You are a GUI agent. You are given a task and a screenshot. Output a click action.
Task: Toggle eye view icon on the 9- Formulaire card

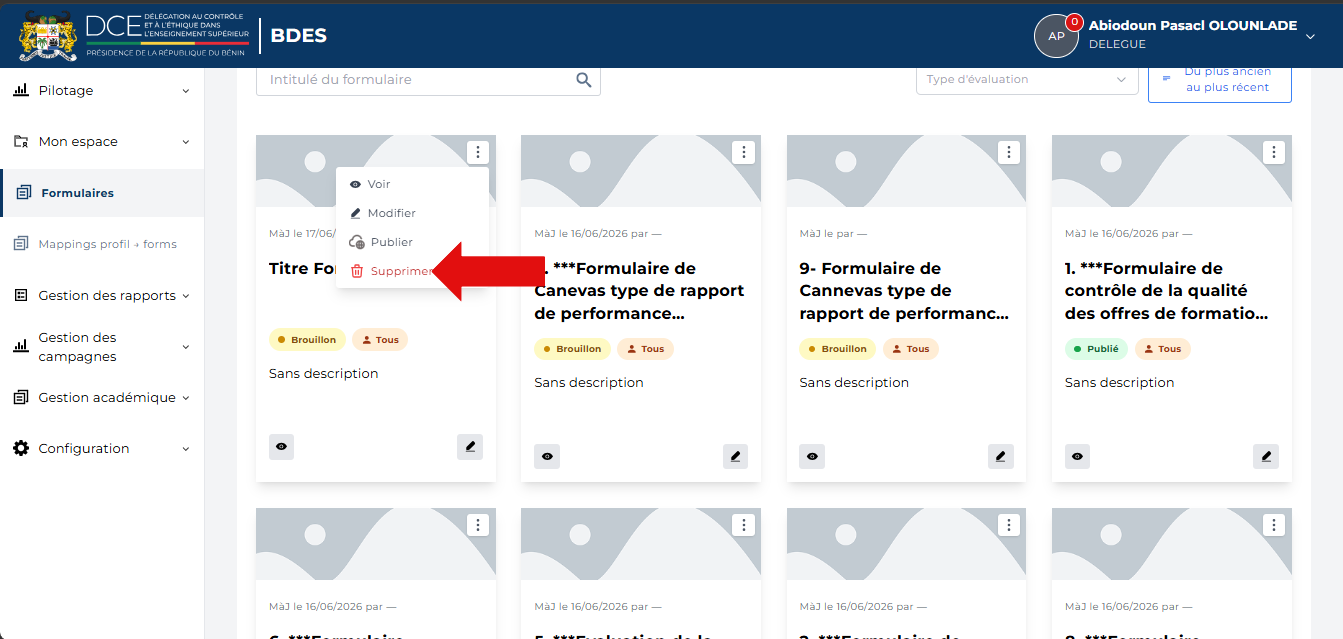click(812, 456)
